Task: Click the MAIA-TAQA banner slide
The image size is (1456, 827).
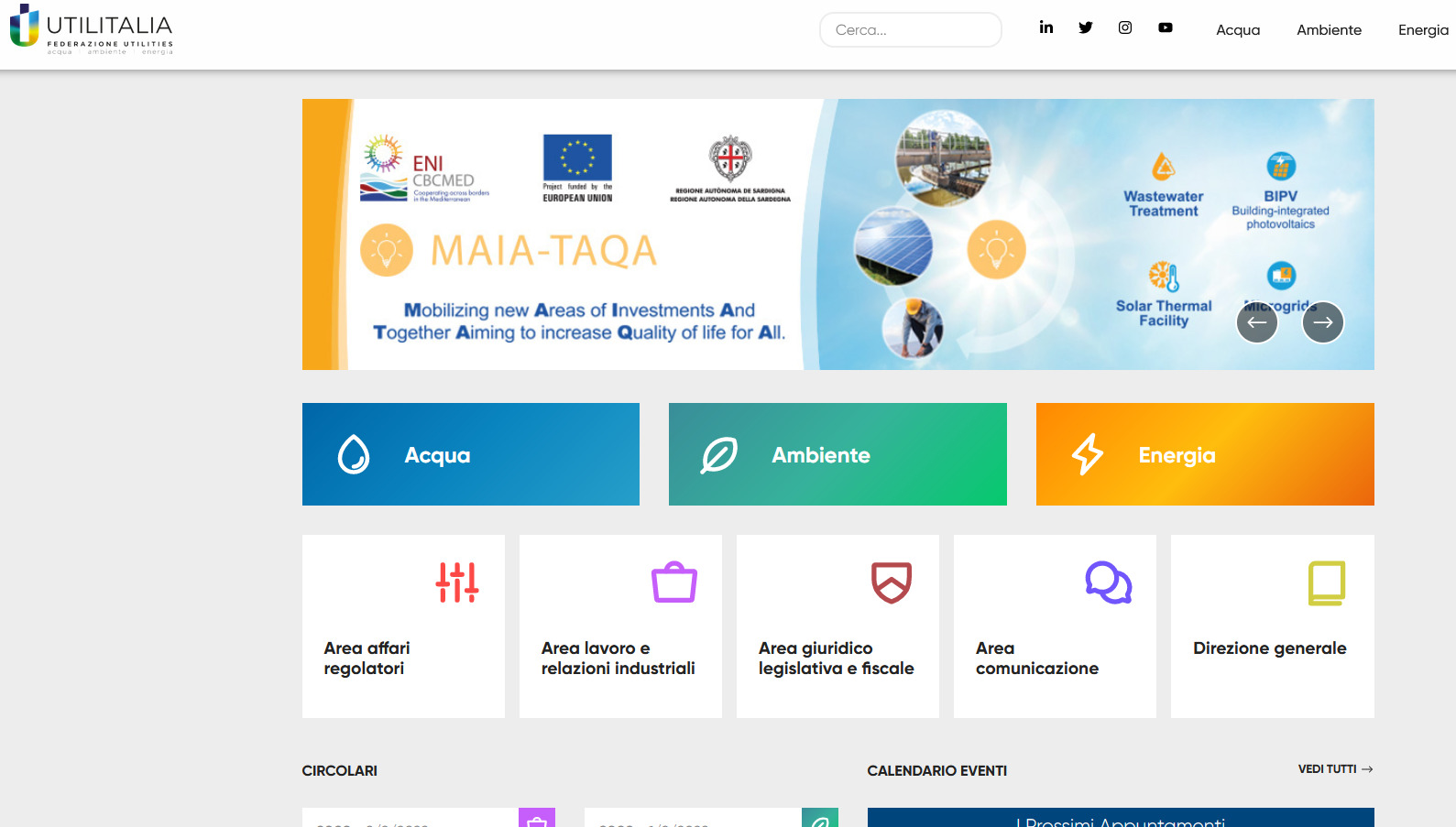Action: click(x=838, y=234)
